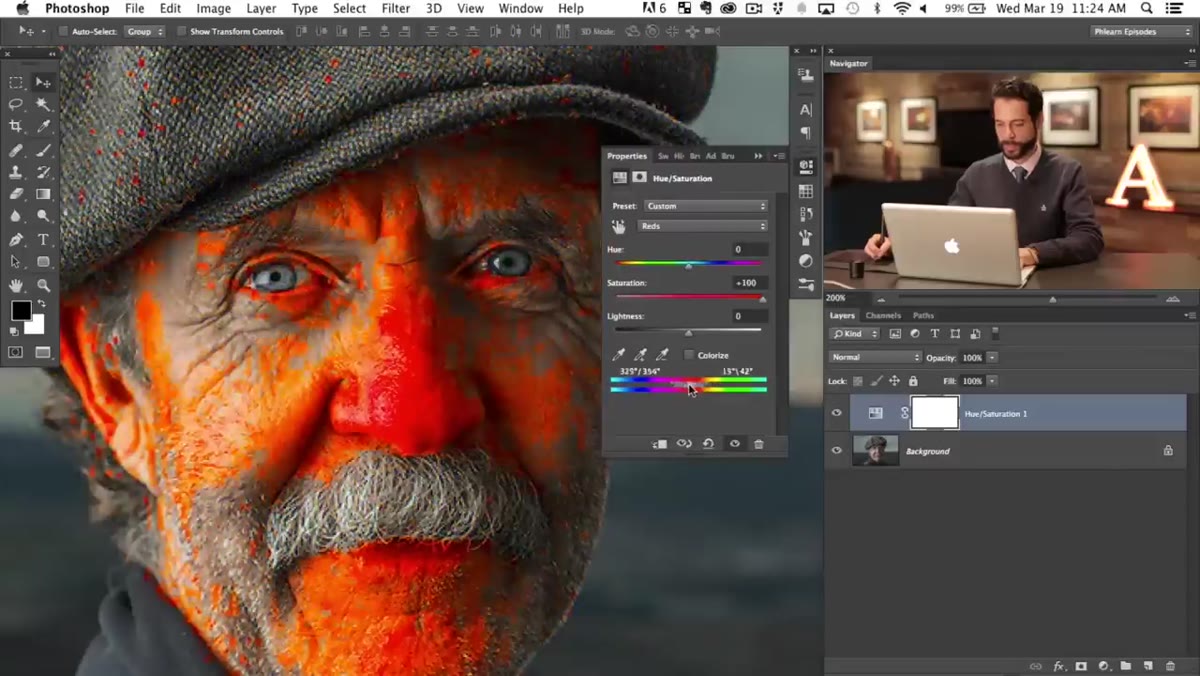Screen dimensions: 1200x676
Task: Open the Fill slider dropdown arrow
Action: point(992,381)
